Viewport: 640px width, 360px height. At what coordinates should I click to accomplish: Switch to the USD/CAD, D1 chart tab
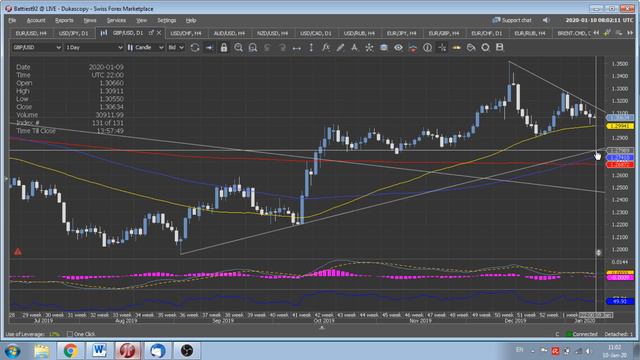pos(316,33)
